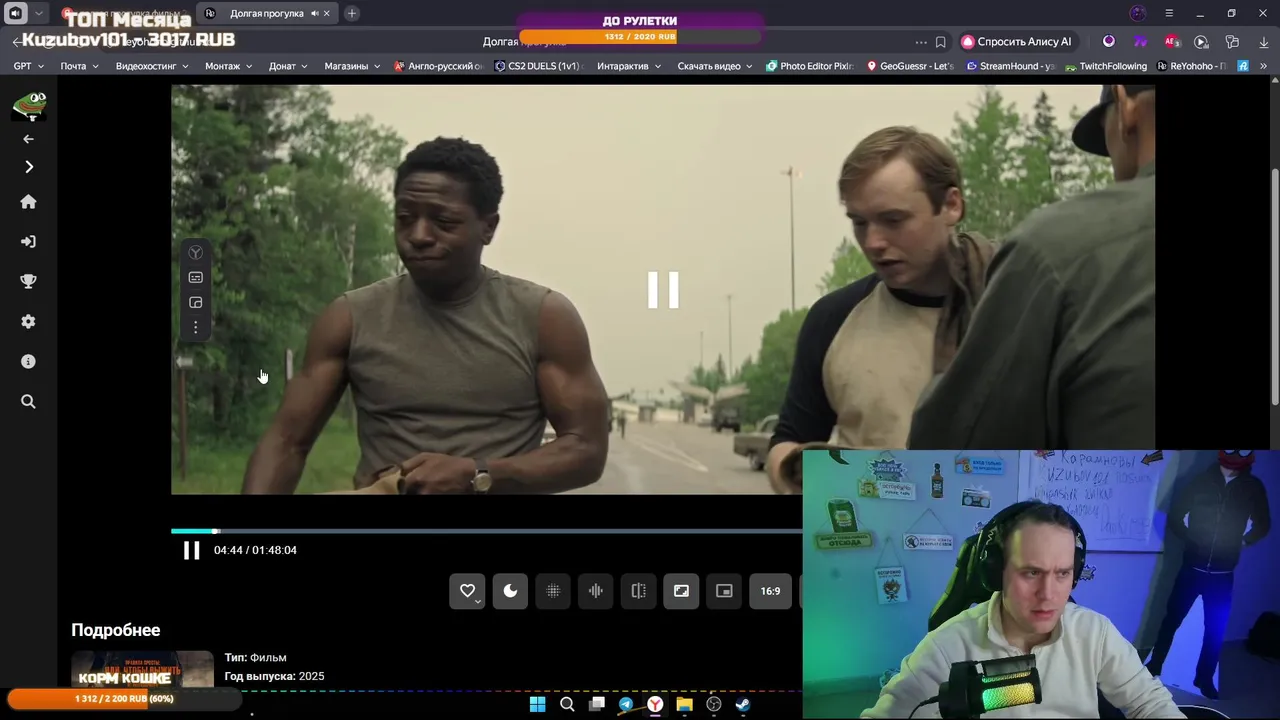Open Task View on the taskbar
The image size is (1280, 720).
click(597, 704)
